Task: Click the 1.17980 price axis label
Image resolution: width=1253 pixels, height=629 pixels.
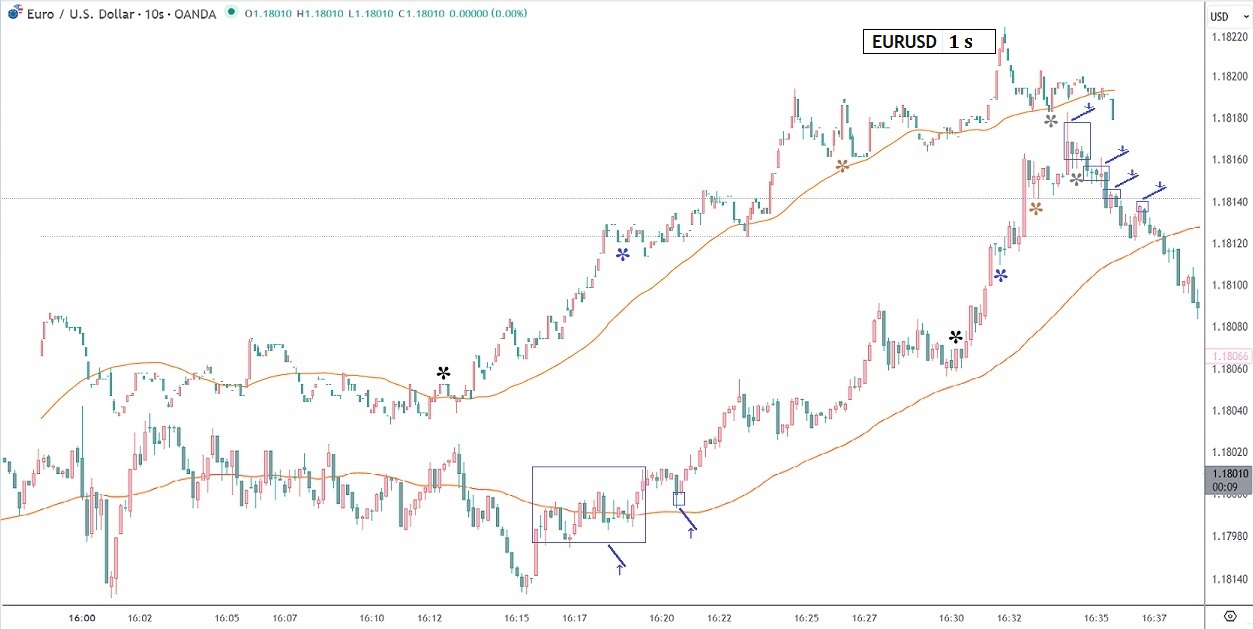Action: [1228, 537]
